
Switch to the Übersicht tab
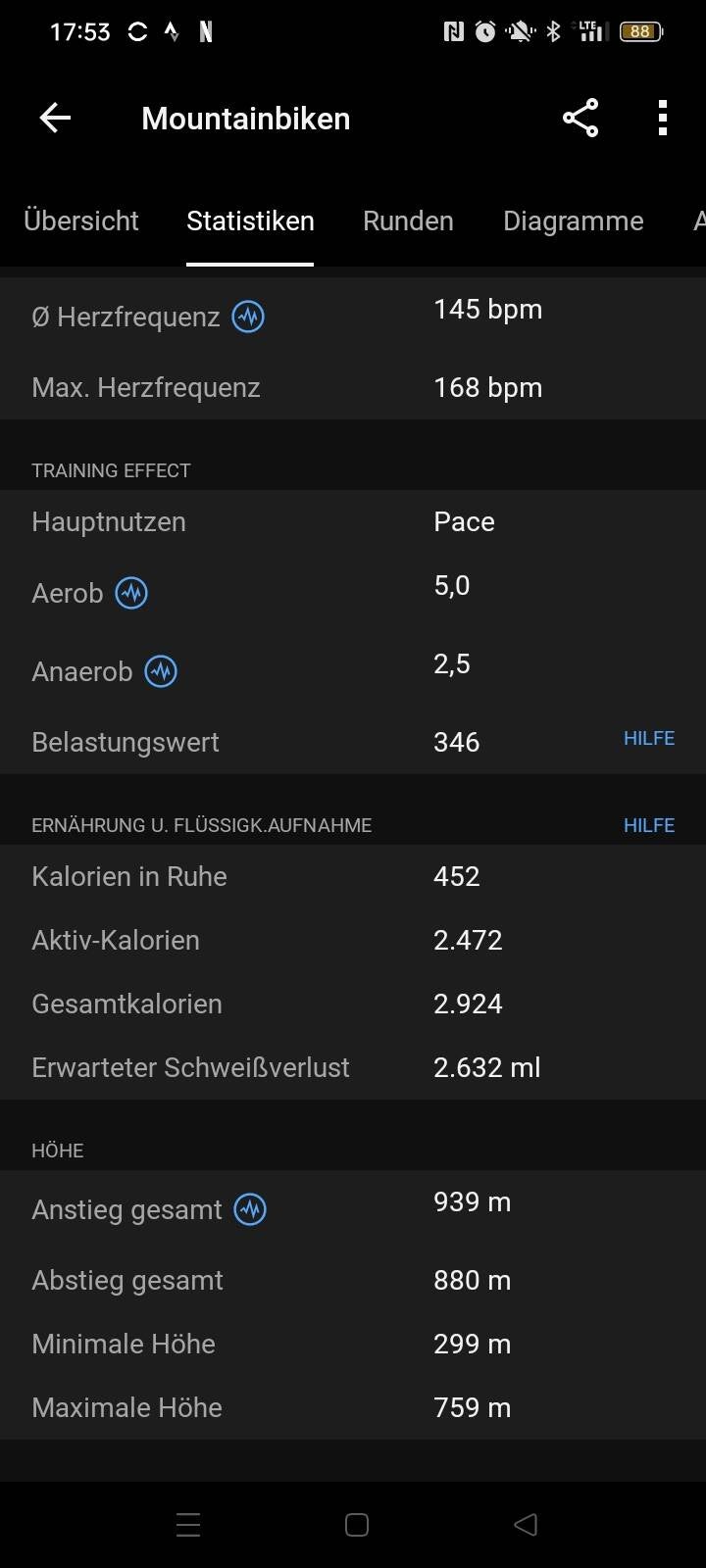pyautogui.click(x=81, y=220)
